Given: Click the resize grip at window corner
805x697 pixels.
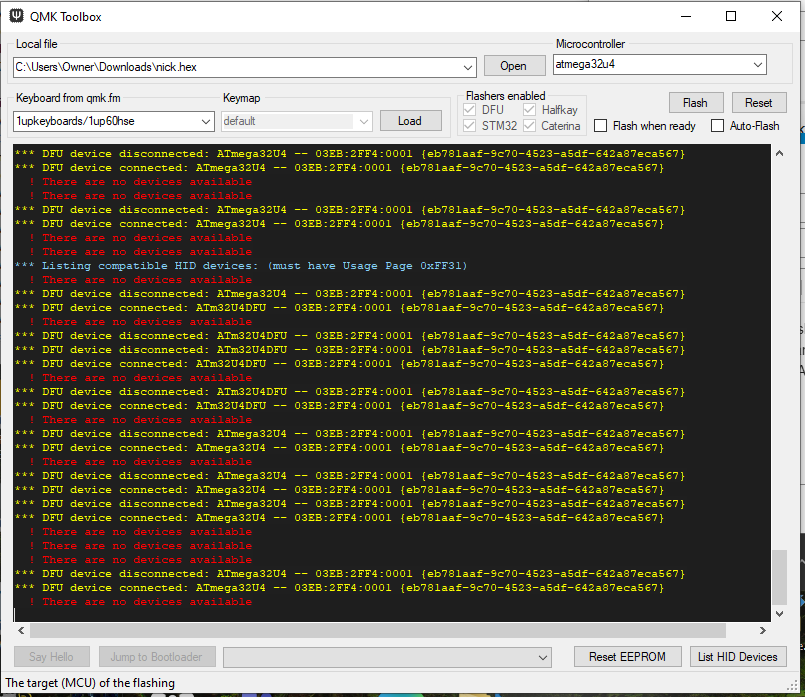Looking at the screenshot, I should coord(792,685).
